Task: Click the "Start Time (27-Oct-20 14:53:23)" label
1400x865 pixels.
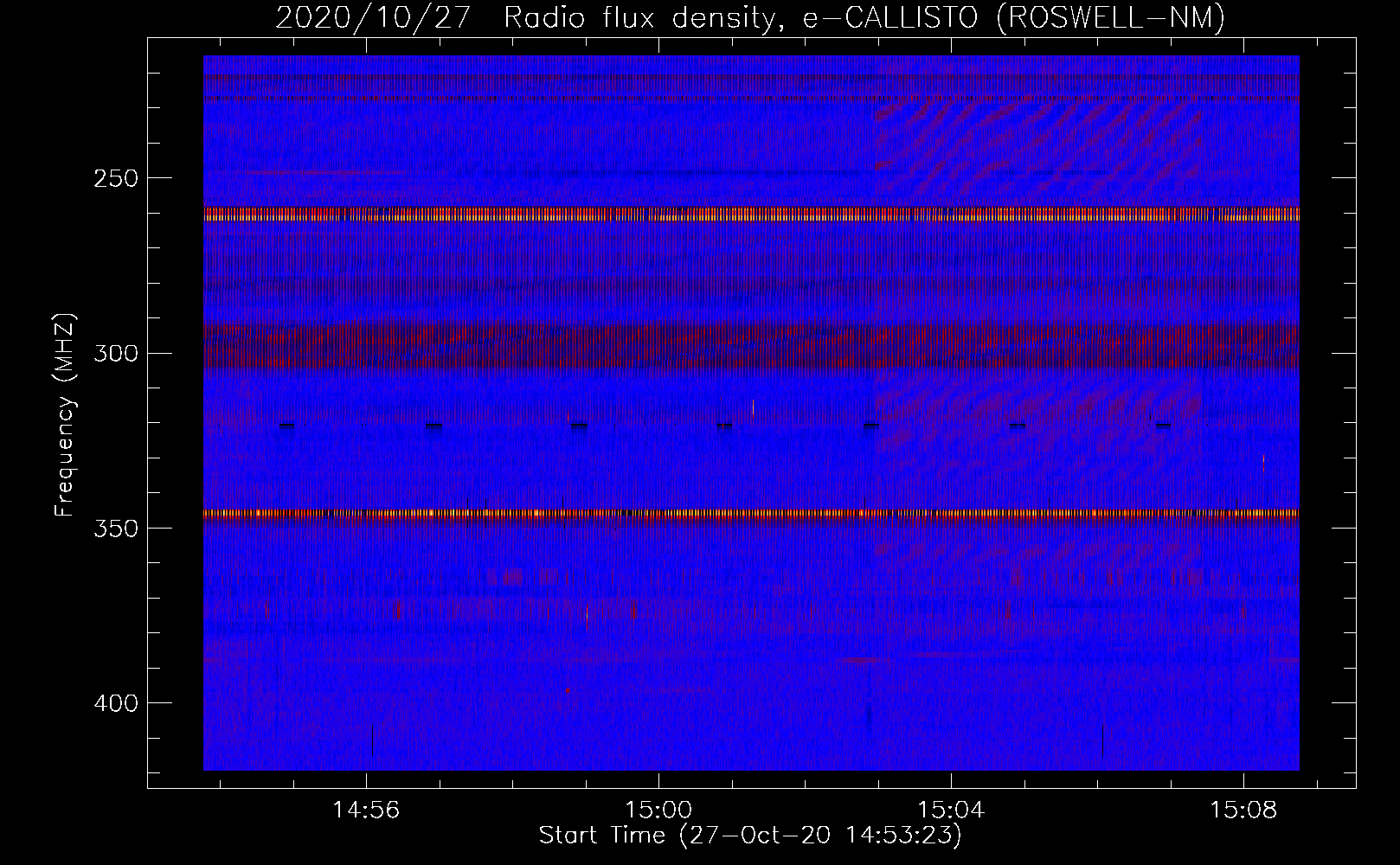Action: [750, 836]
